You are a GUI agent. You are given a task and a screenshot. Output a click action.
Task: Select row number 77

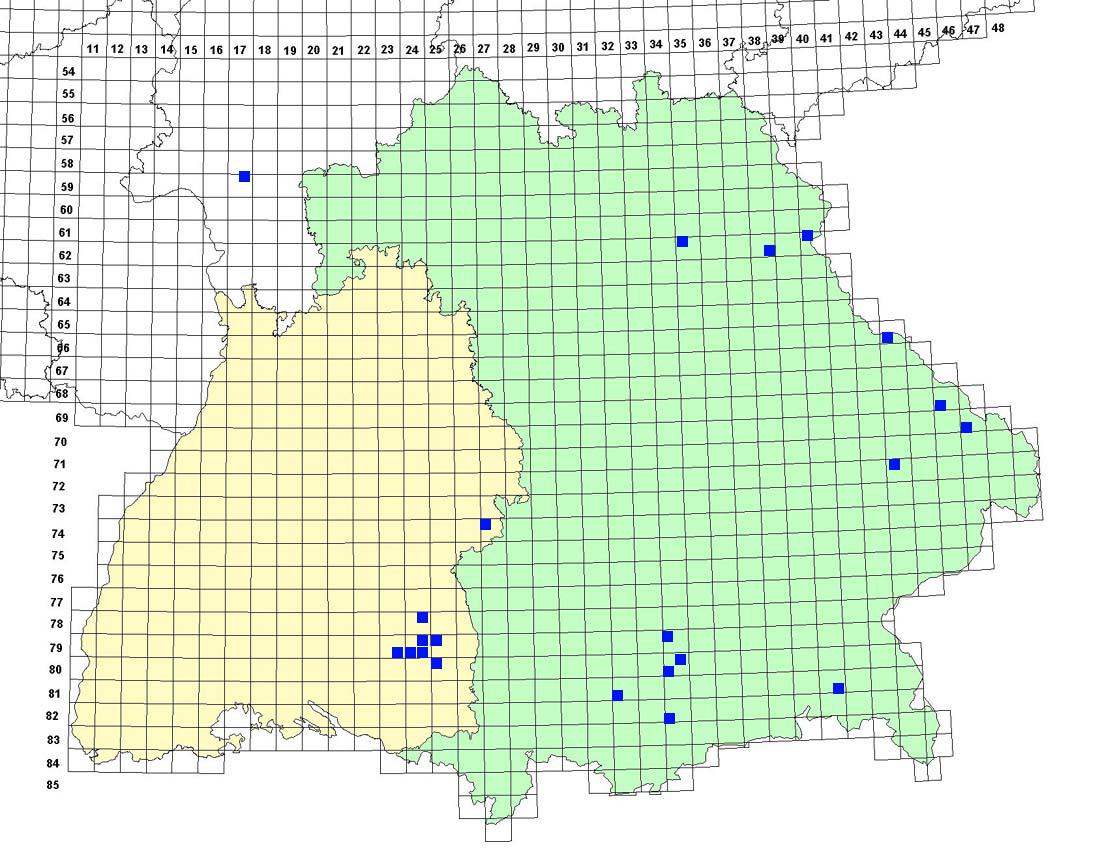pyautogui.click(x=57, y=602)
